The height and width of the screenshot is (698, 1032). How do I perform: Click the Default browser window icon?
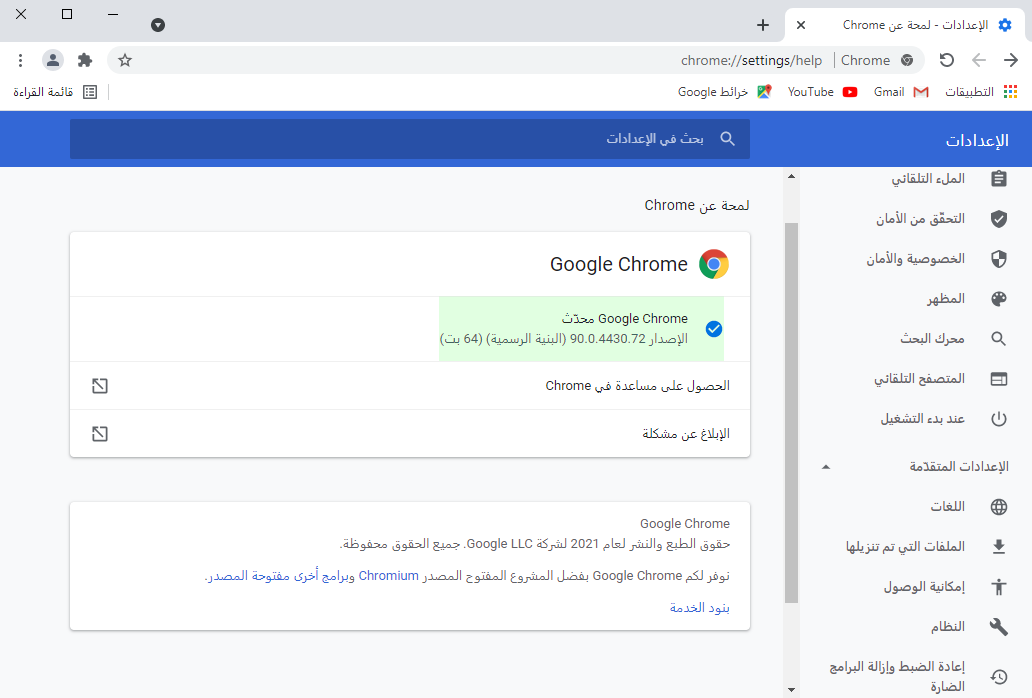[x=998, y=379]
